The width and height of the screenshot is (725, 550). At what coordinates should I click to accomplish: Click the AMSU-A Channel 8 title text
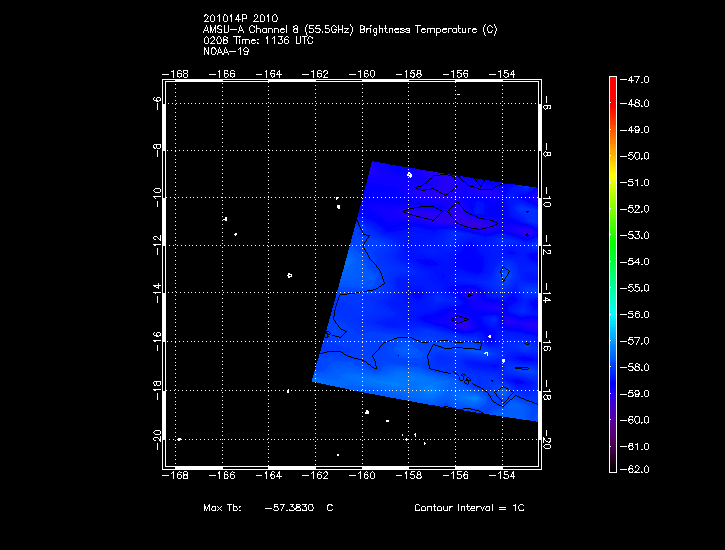pos(349,30)
